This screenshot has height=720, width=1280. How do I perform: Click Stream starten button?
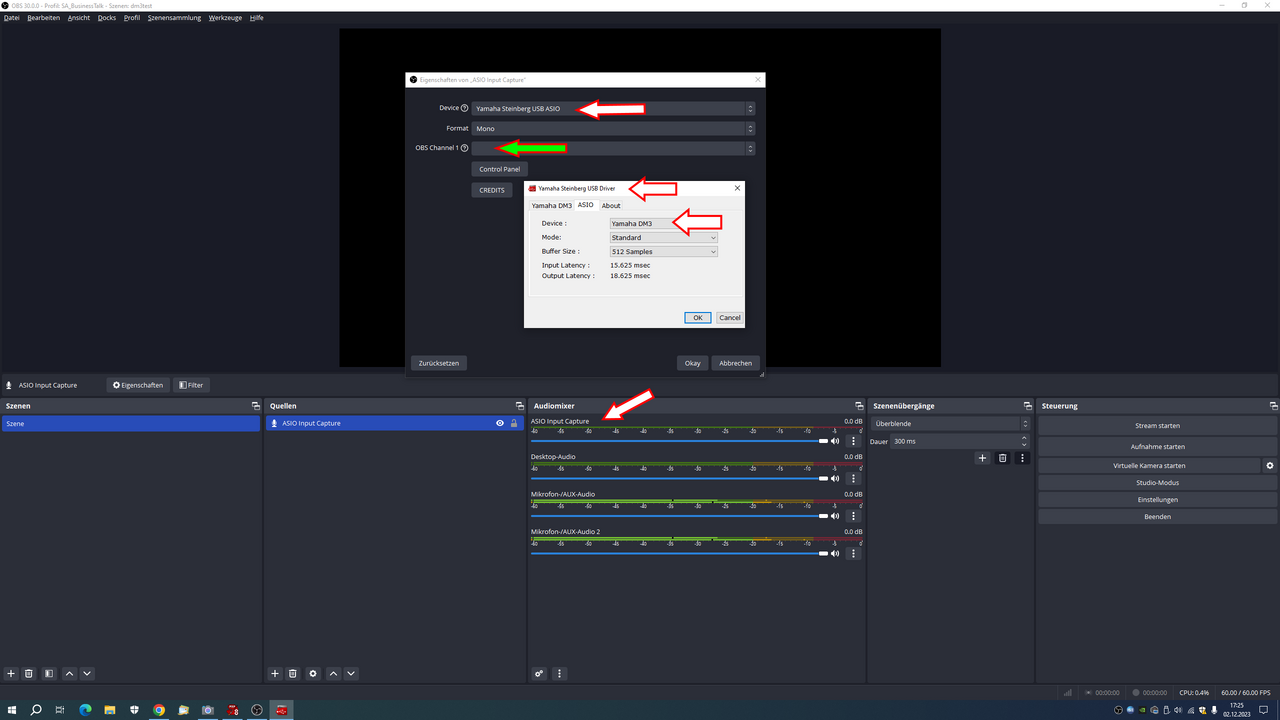[x=1157, y=426]
